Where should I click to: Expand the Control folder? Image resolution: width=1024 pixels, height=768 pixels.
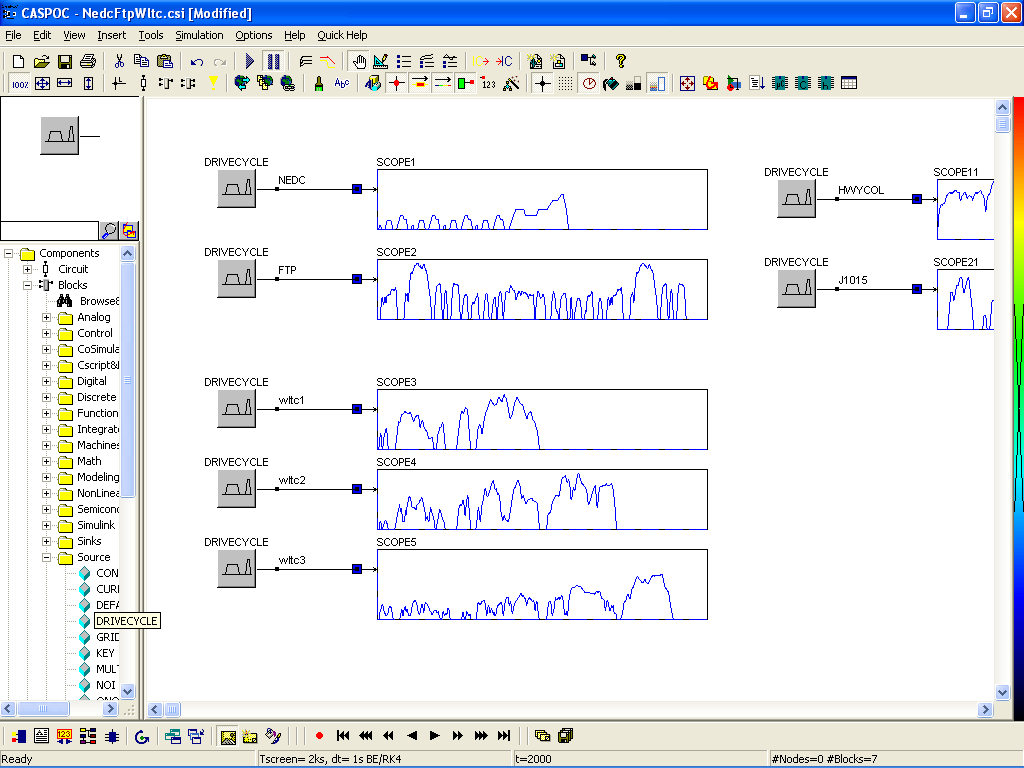pos(46,333)
